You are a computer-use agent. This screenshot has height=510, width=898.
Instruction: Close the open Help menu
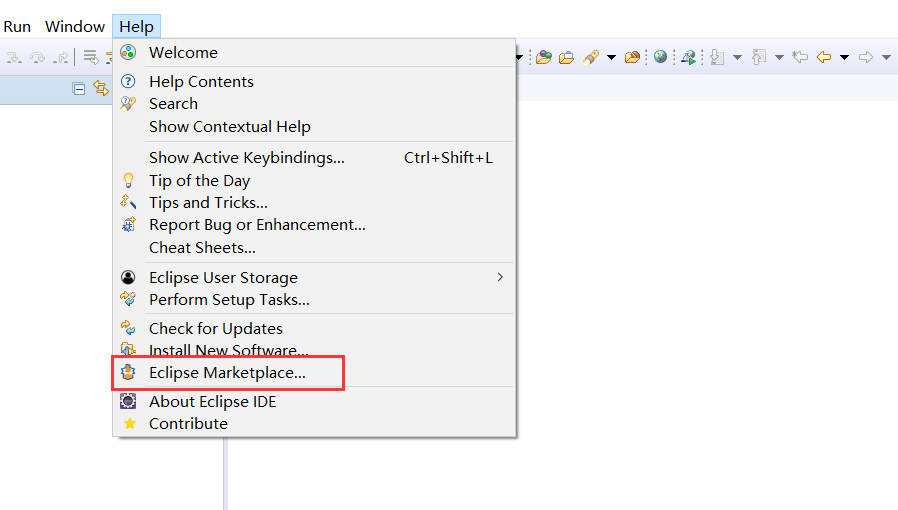(x=136, y=27)
